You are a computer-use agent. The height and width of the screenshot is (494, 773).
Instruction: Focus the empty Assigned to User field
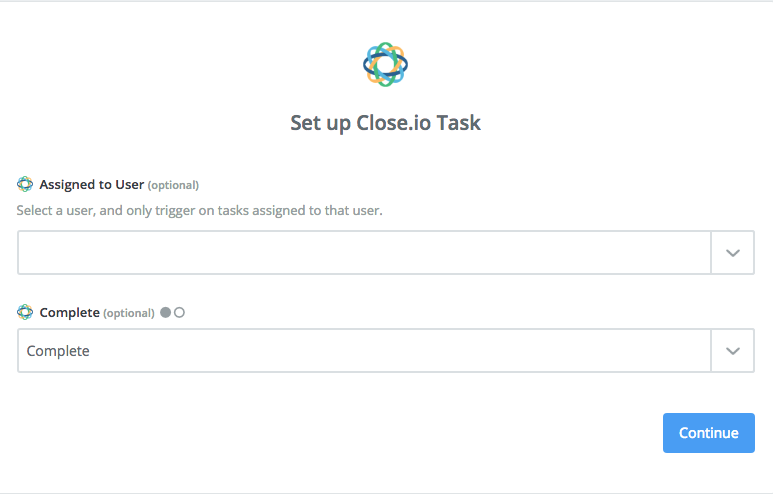coord(364,252)
